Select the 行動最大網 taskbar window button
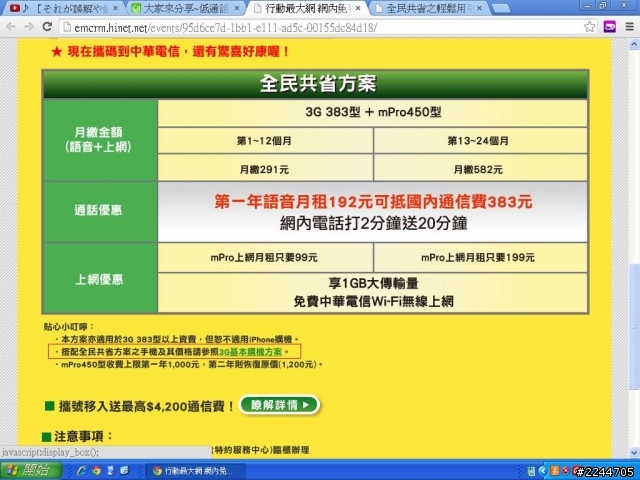The height and width of the screenshot is (480, 640). coord(196,471)
